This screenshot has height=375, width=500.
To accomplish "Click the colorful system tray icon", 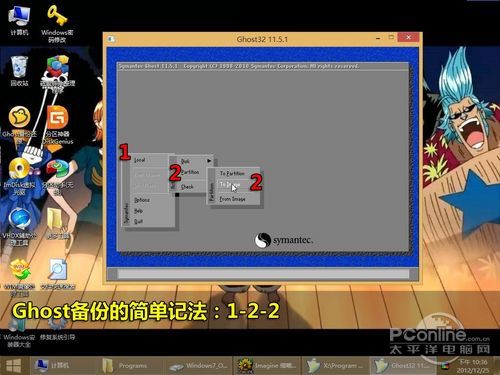I will click(x=444, y=366).
